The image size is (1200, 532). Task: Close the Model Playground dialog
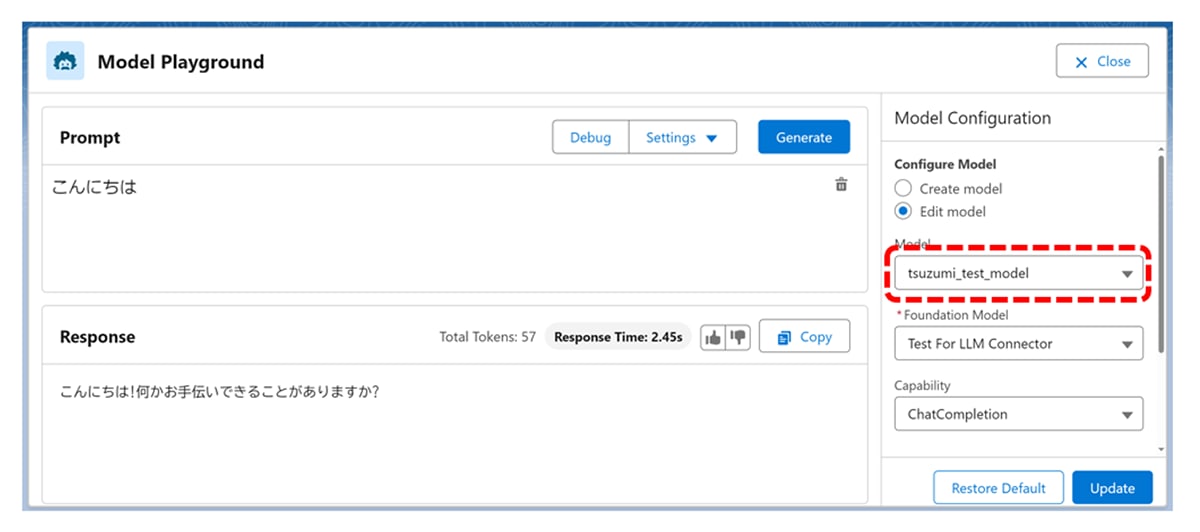(x=1102, y=61)
